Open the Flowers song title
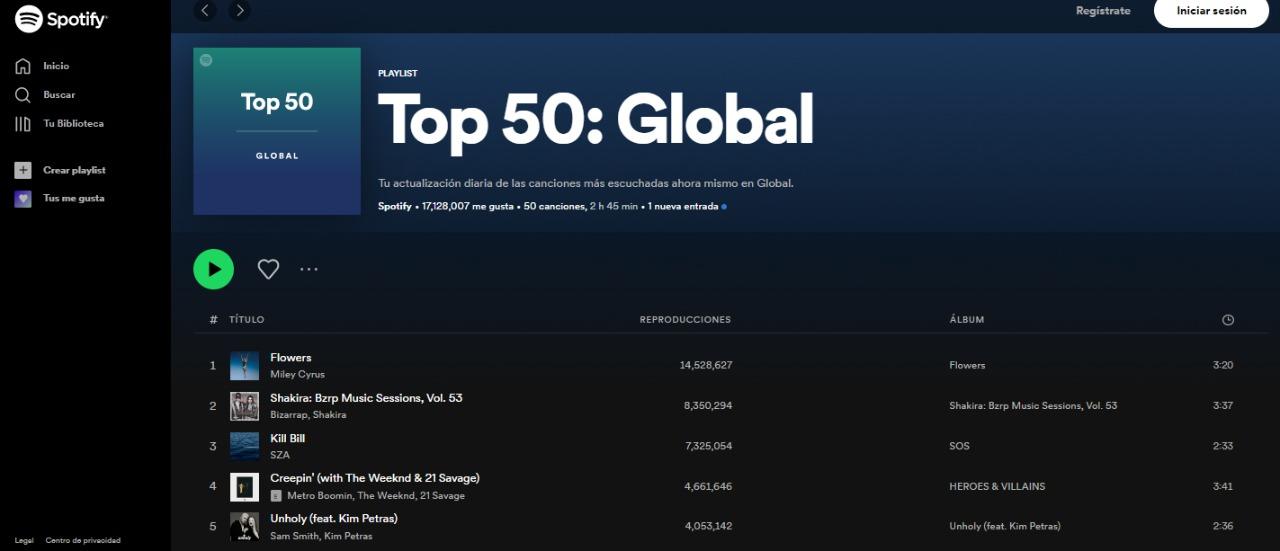This screenshot has height=551, width=1280. pos(290,358)
